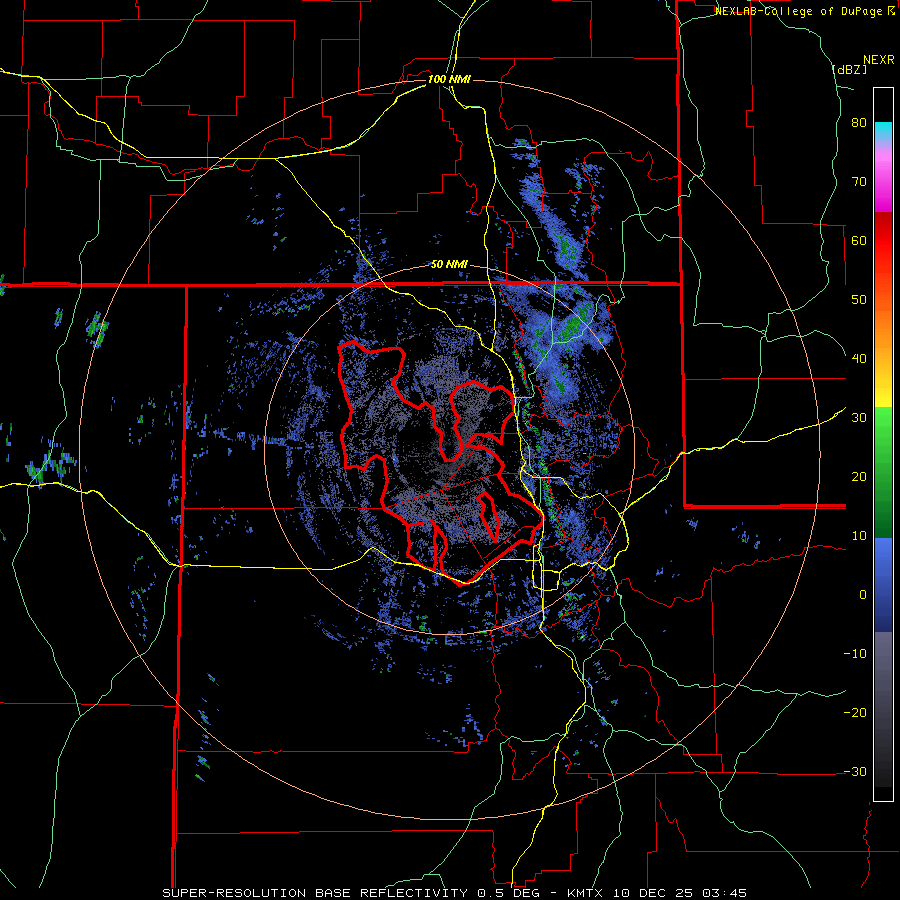
Task: Click the -20 value on the dBZ scale
Action: pos(855,712)
